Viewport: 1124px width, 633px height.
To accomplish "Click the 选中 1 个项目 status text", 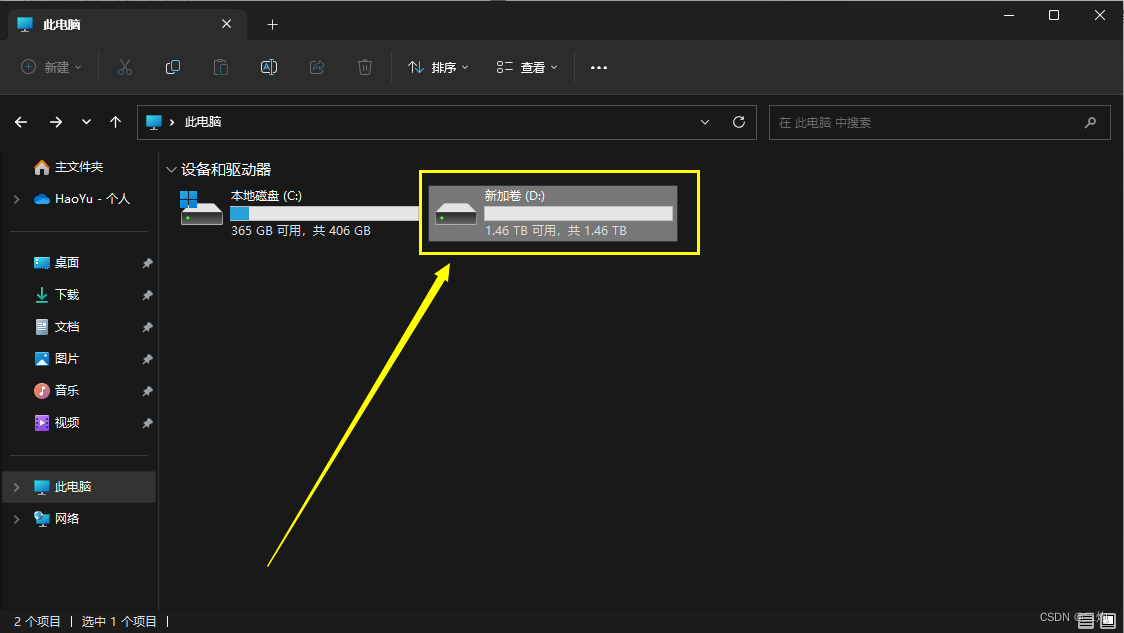I will [x=119, y=622].
